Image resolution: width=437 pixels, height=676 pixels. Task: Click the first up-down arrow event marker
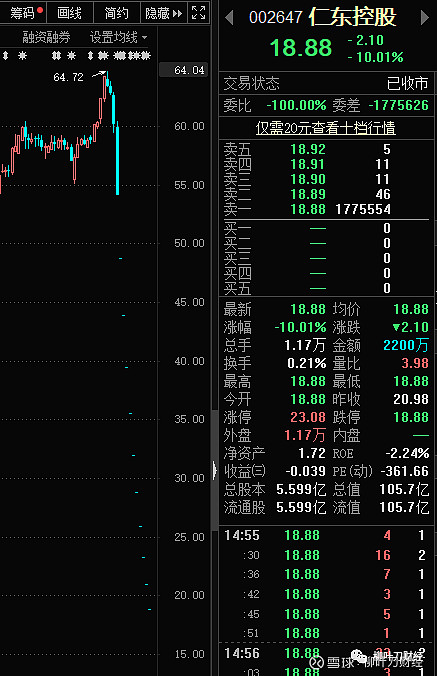(6, 56)
